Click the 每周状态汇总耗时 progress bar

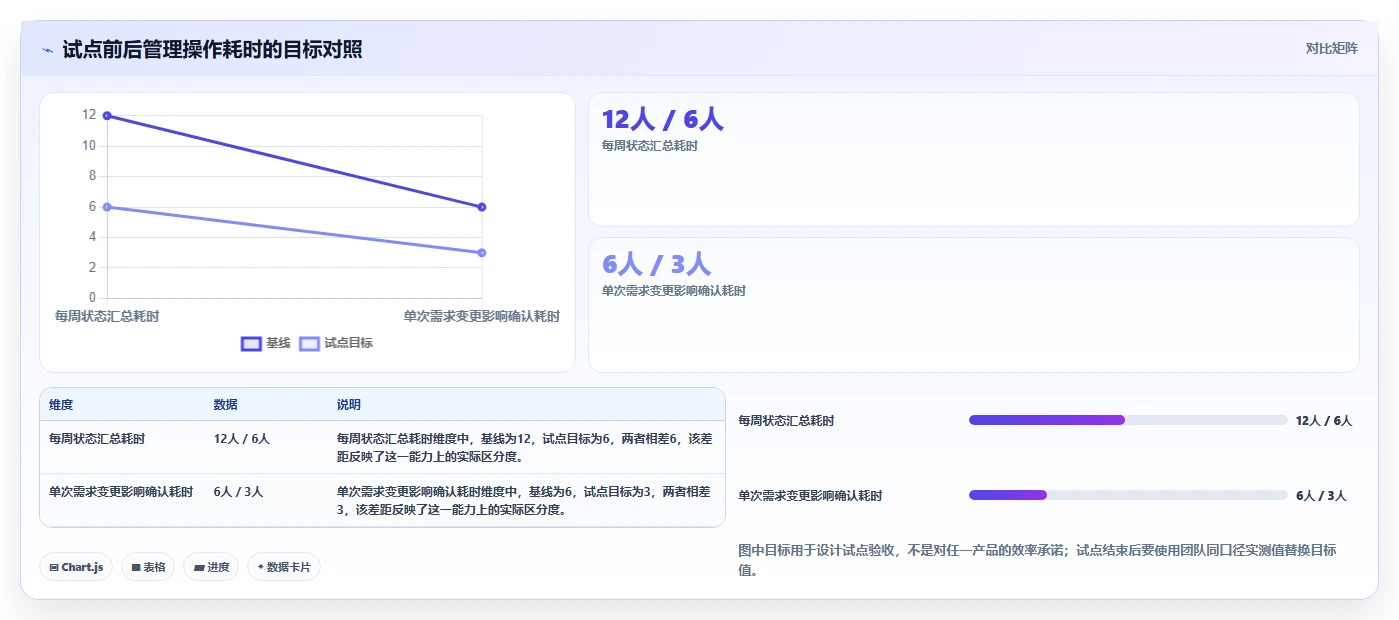coord(1128,420)
